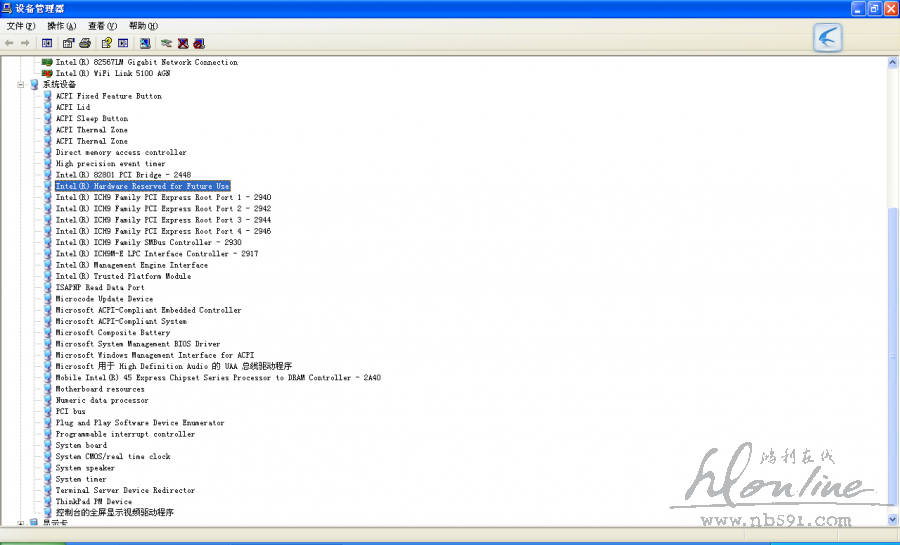900x545 pixels.
Task: Select 'ACPI Fixed Feature Button' row
Action: click(108, 96)
